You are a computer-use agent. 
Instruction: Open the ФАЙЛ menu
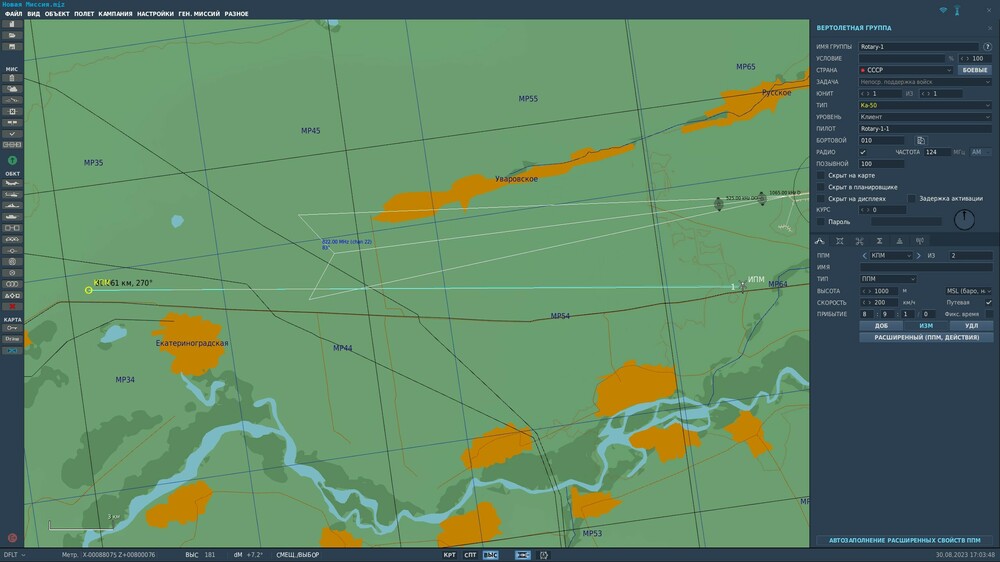pos(13,13)
